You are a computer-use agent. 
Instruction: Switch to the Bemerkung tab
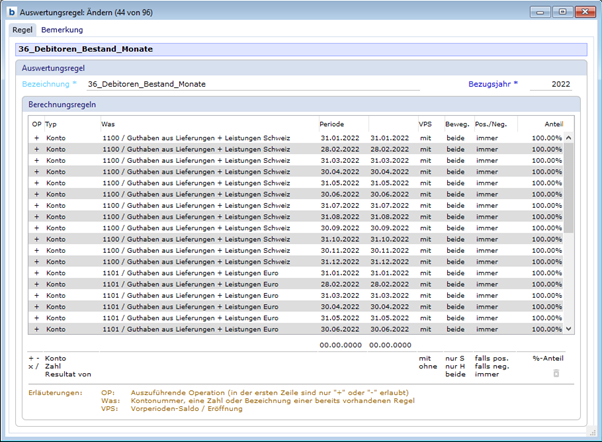pyautogui.click(x=61, y=30)
